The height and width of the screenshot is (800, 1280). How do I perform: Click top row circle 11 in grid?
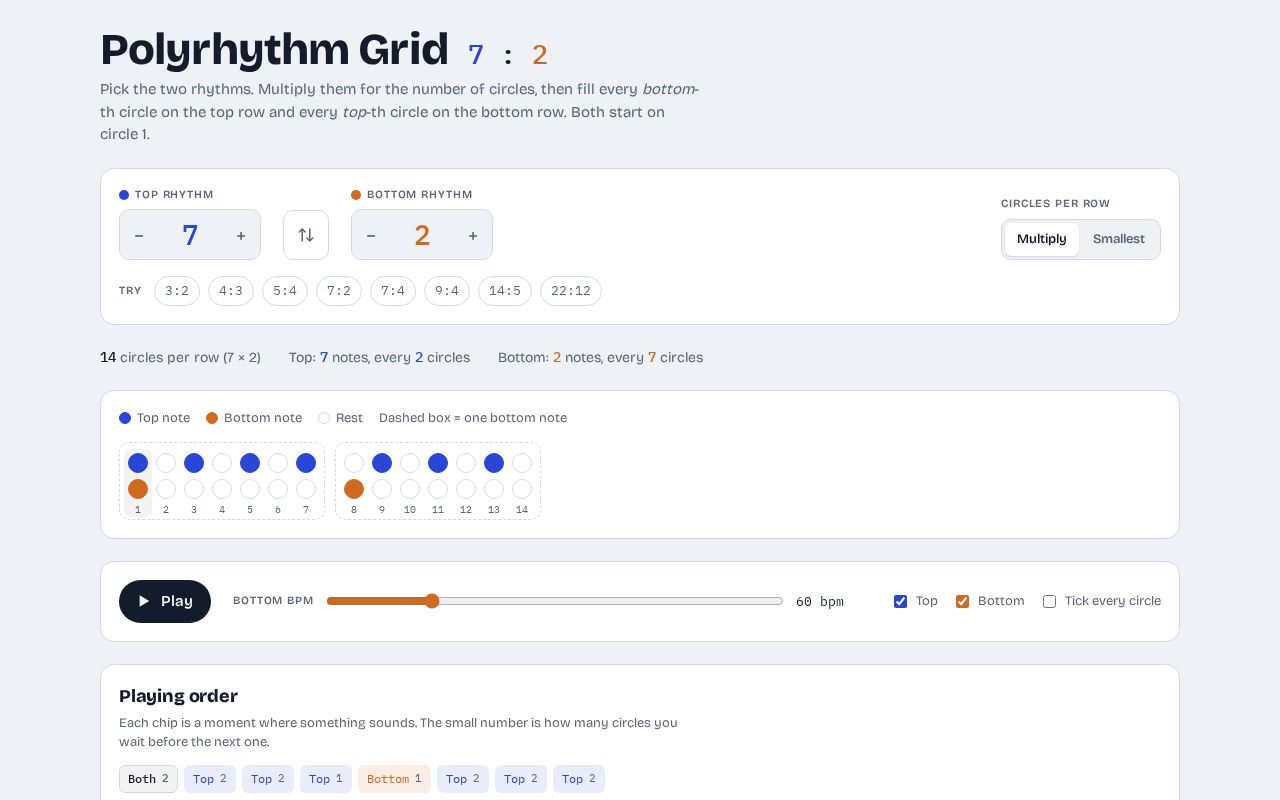click(x=438, y=463)
